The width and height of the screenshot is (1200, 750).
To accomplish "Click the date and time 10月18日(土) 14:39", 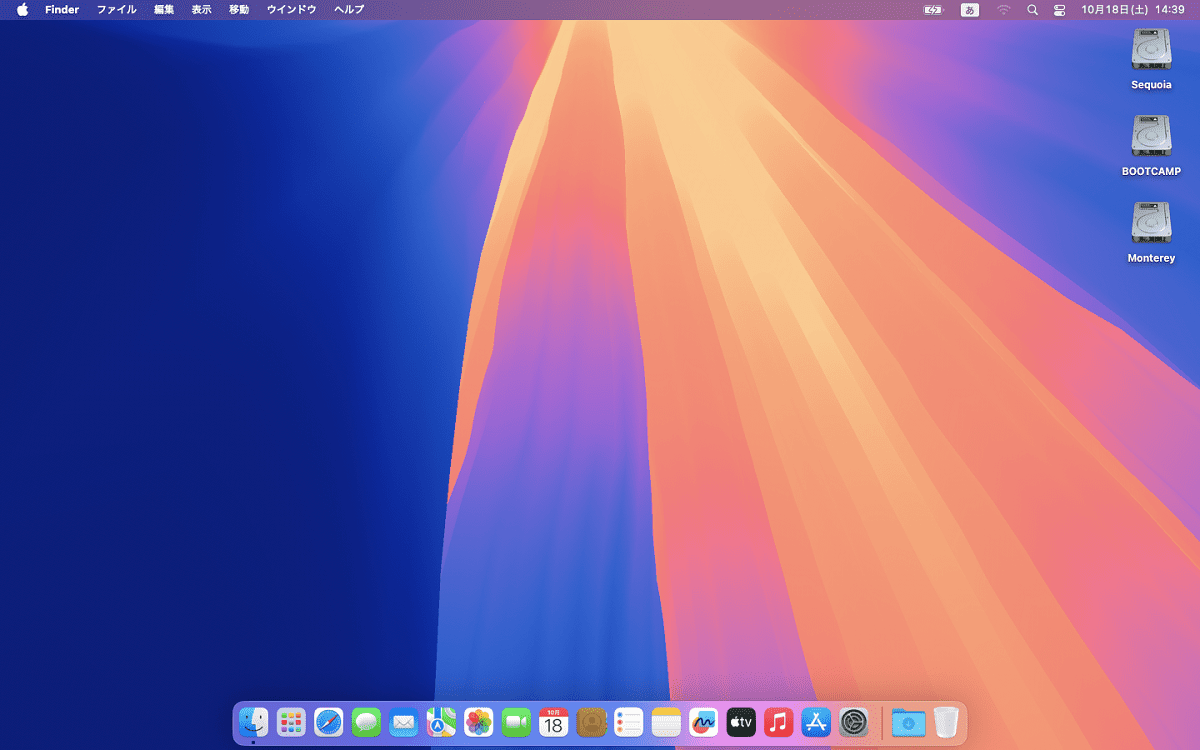I will pos(1133,9).
